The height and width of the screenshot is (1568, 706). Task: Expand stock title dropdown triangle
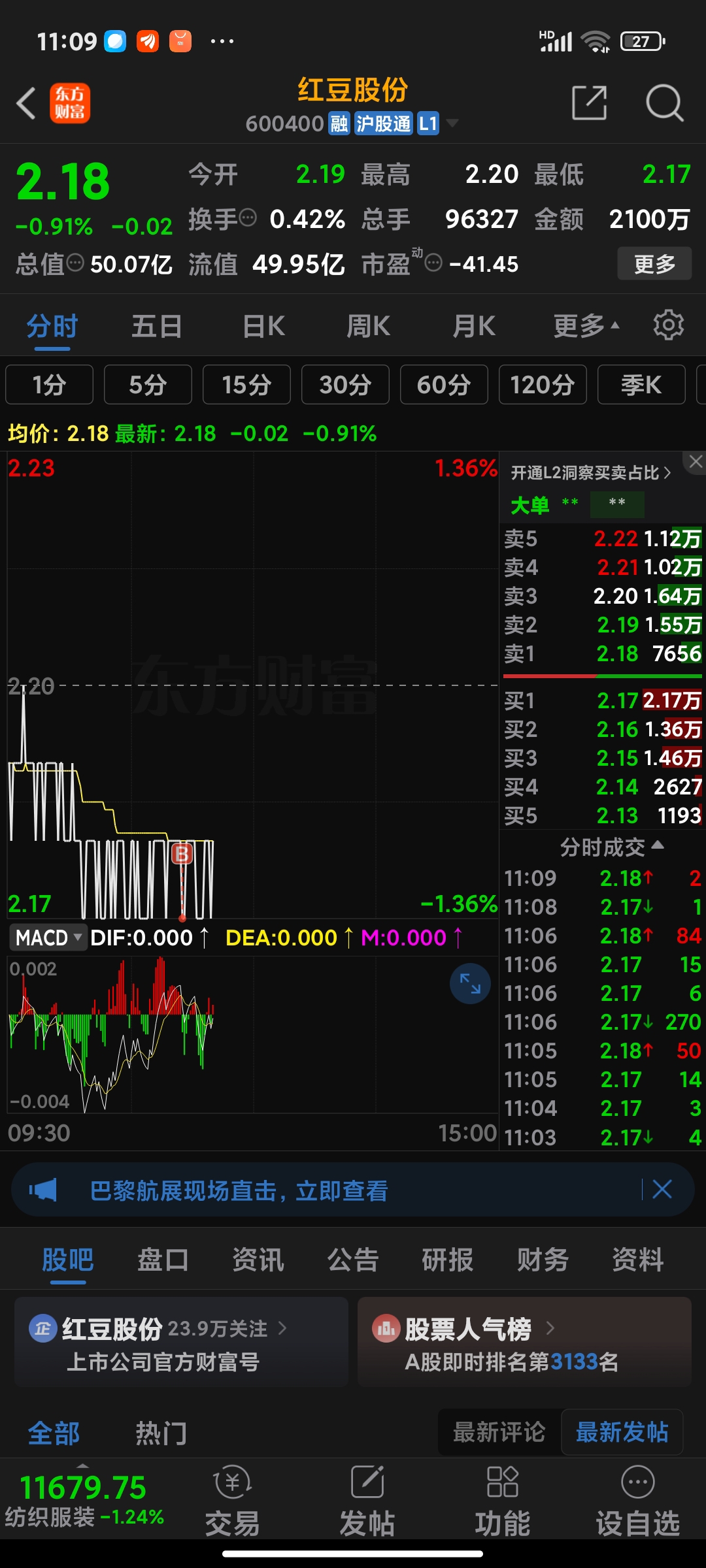(452, 123)
